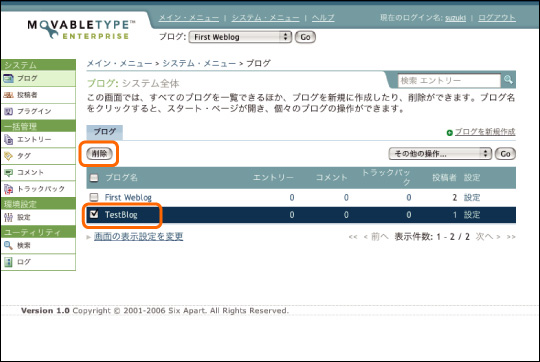540x362 pixels.
Task: Open the ブログ sidebar icon
Action: [8, 78]
